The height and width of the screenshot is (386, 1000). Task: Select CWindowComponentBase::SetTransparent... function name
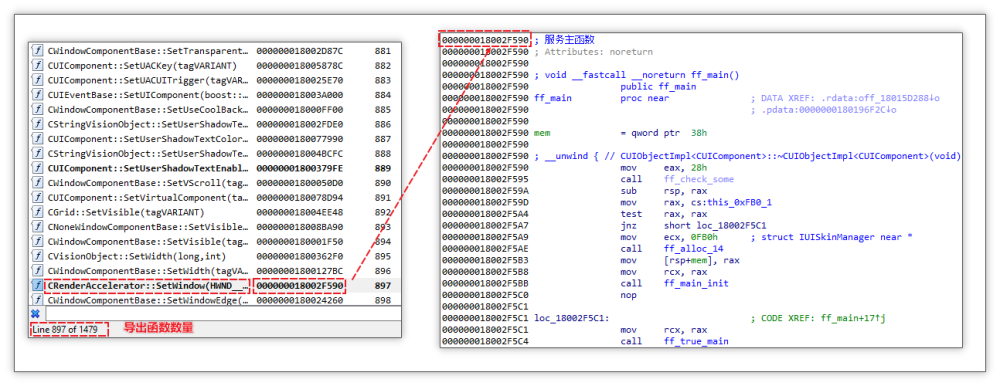[148, 51]
